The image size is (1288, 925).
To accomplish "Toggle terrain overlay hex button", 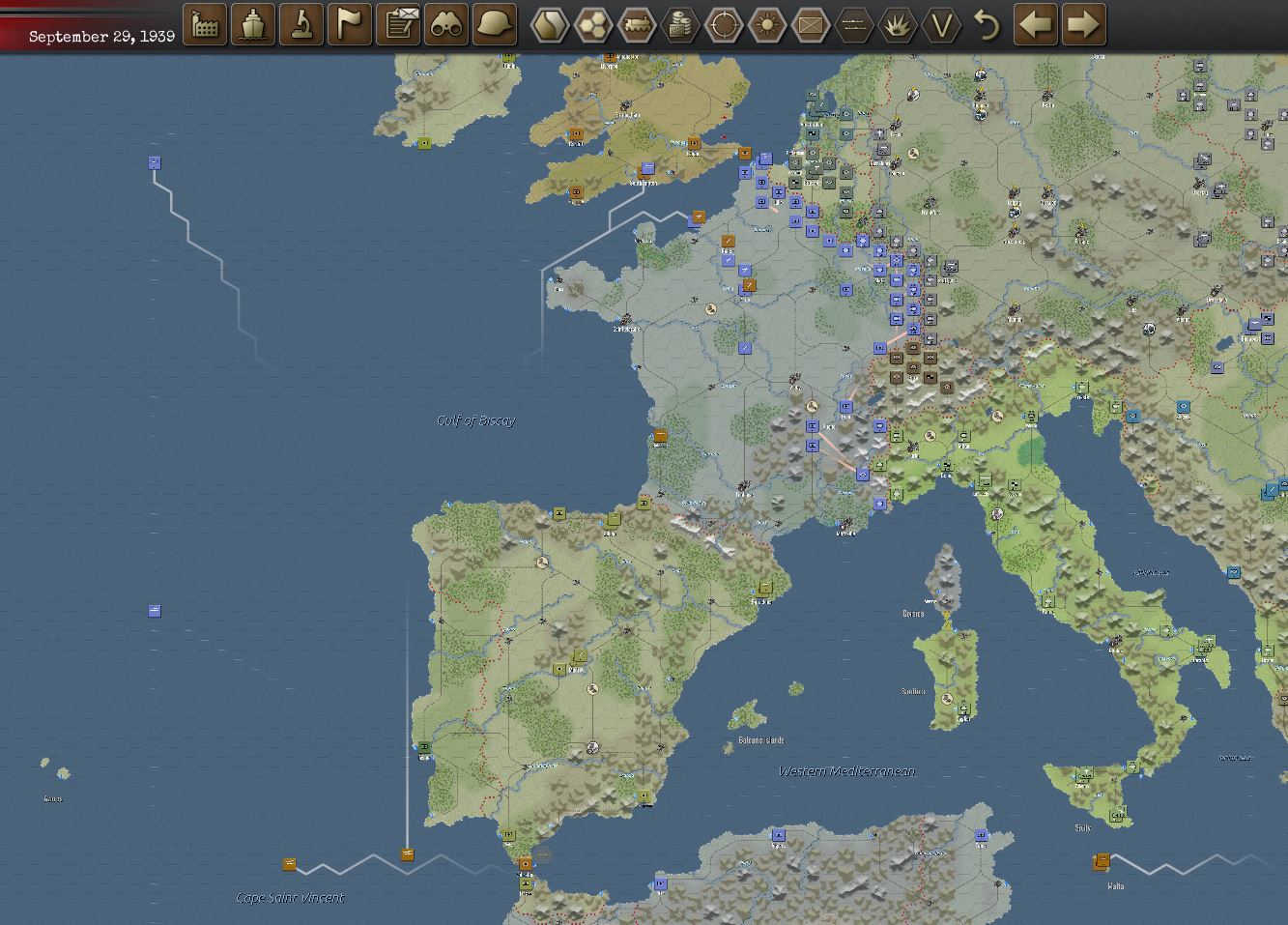I will pyautogui.click(x=549, y=25).
